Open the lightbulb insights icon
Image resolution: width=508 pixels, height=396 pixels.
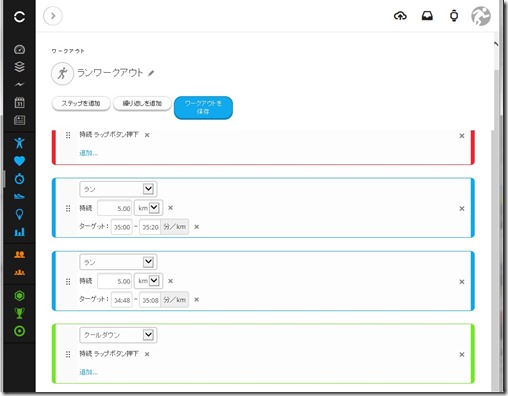(19, 214)
